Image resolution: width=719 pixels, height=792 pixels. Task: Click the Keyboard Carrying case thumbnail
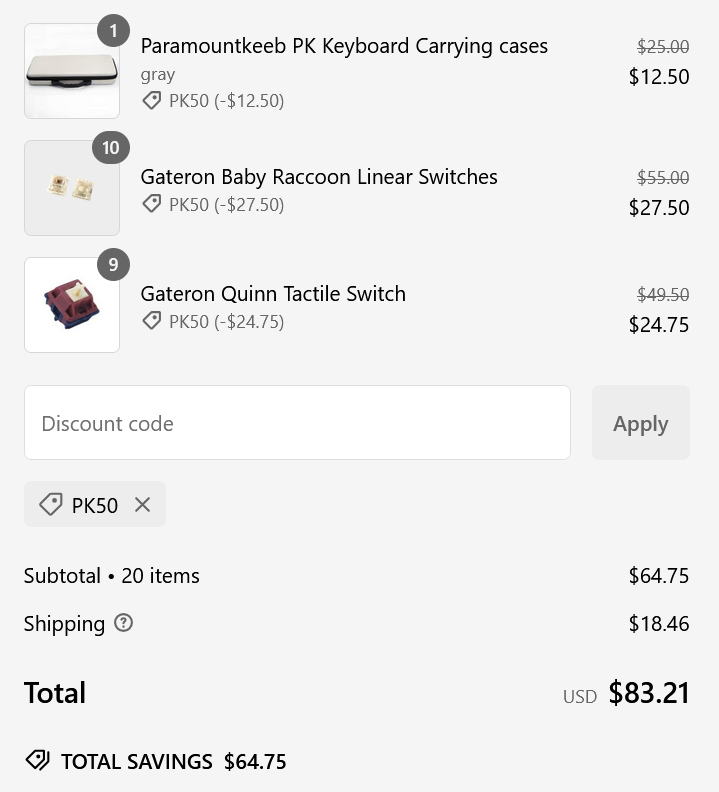72,71
